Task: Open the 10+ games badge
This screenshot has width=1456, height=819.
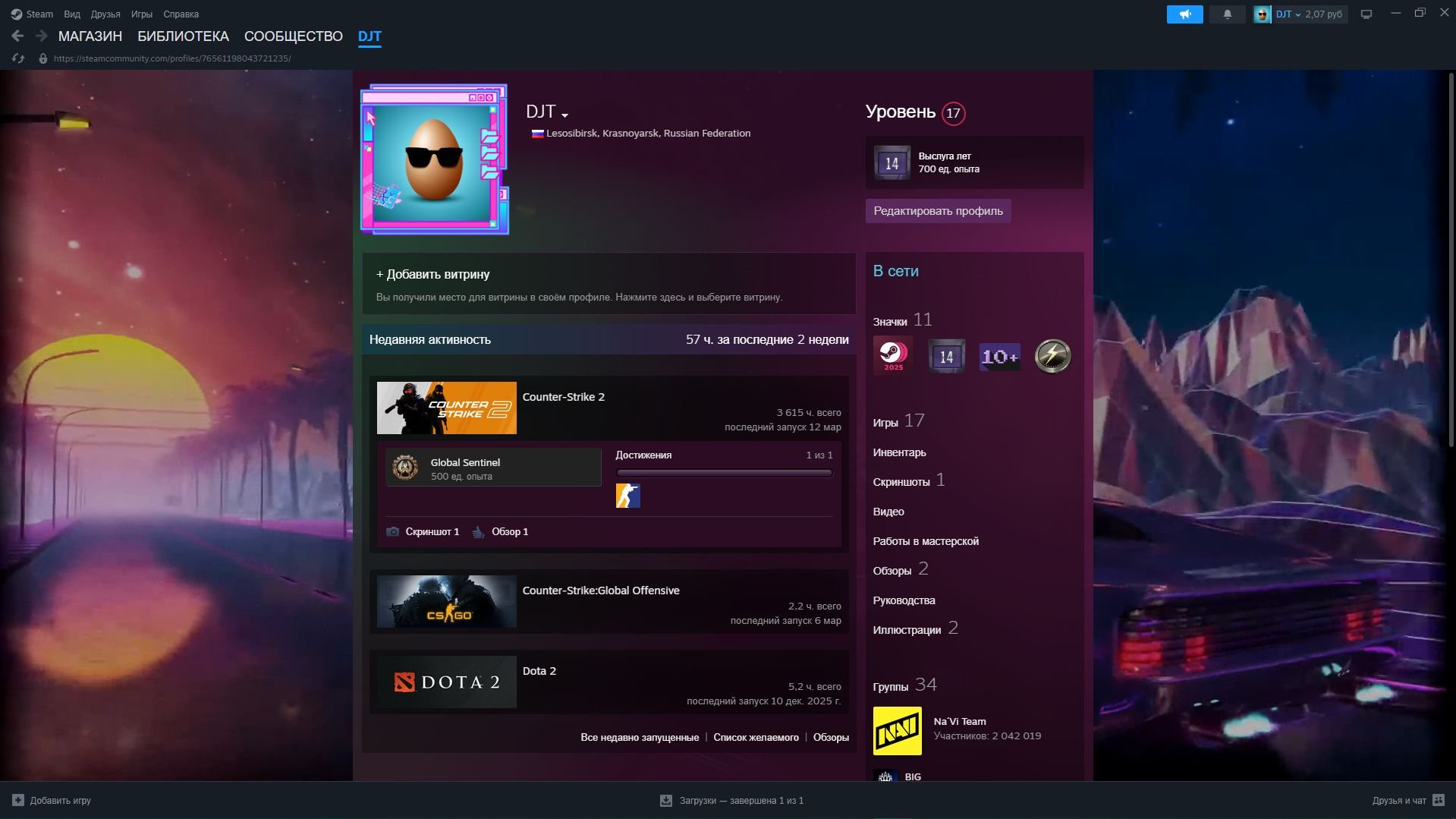Action: point(999,356)
